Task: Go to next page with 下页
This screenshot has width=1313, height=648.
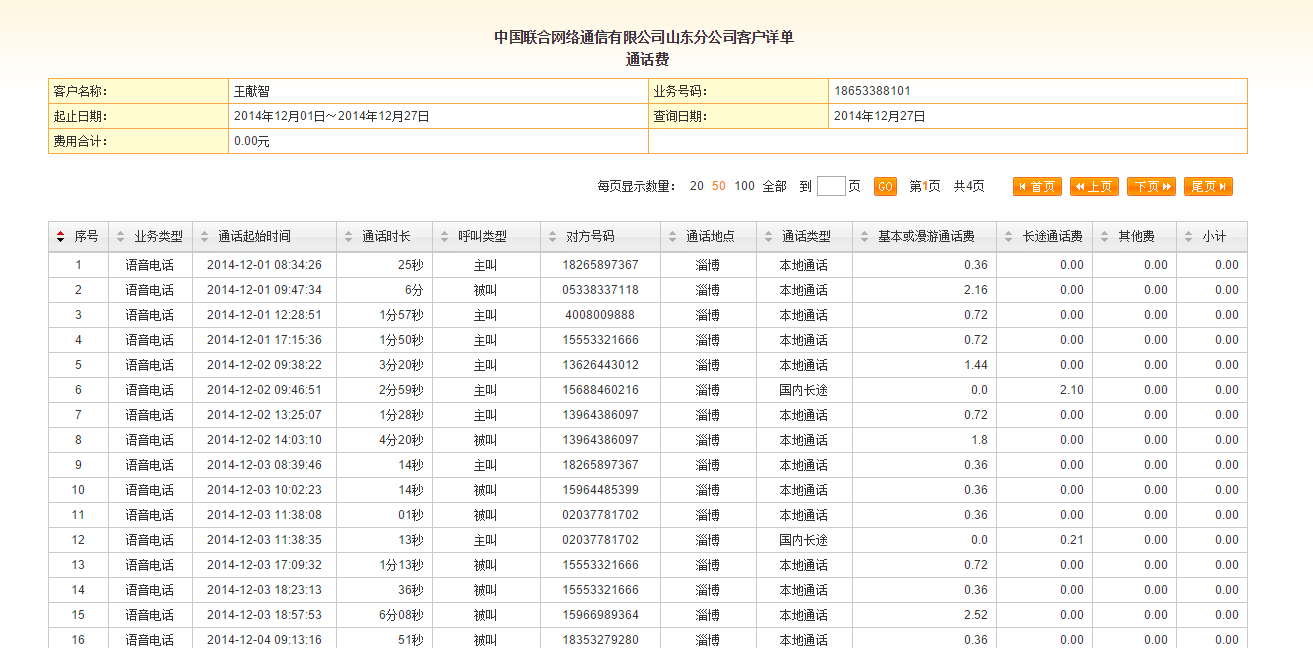Action: coord(1151,187)
